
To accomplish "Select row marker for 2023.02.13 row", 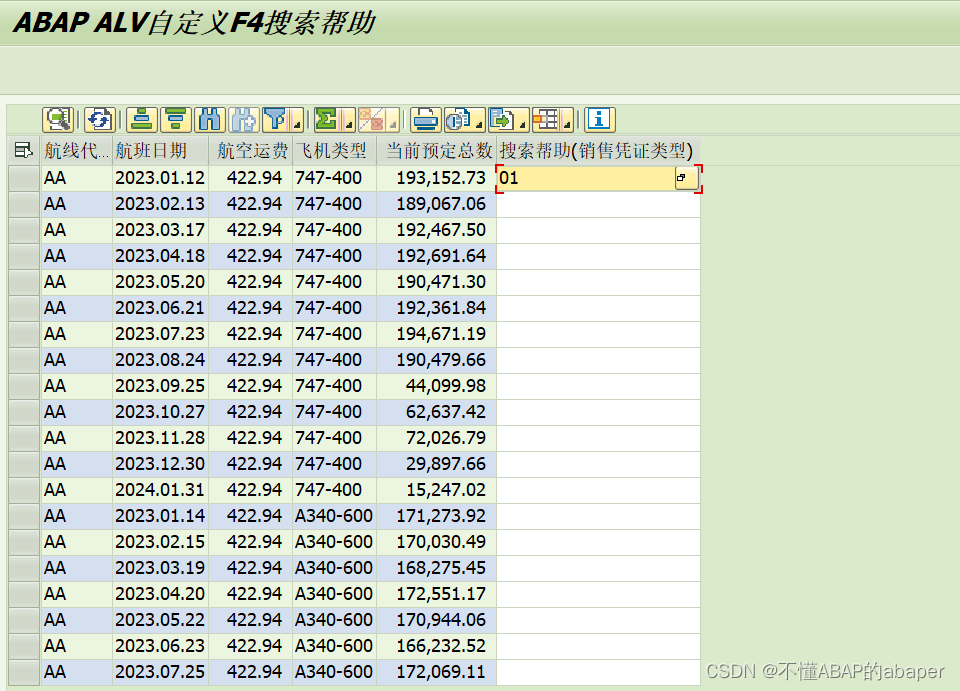I will [24, 204].
